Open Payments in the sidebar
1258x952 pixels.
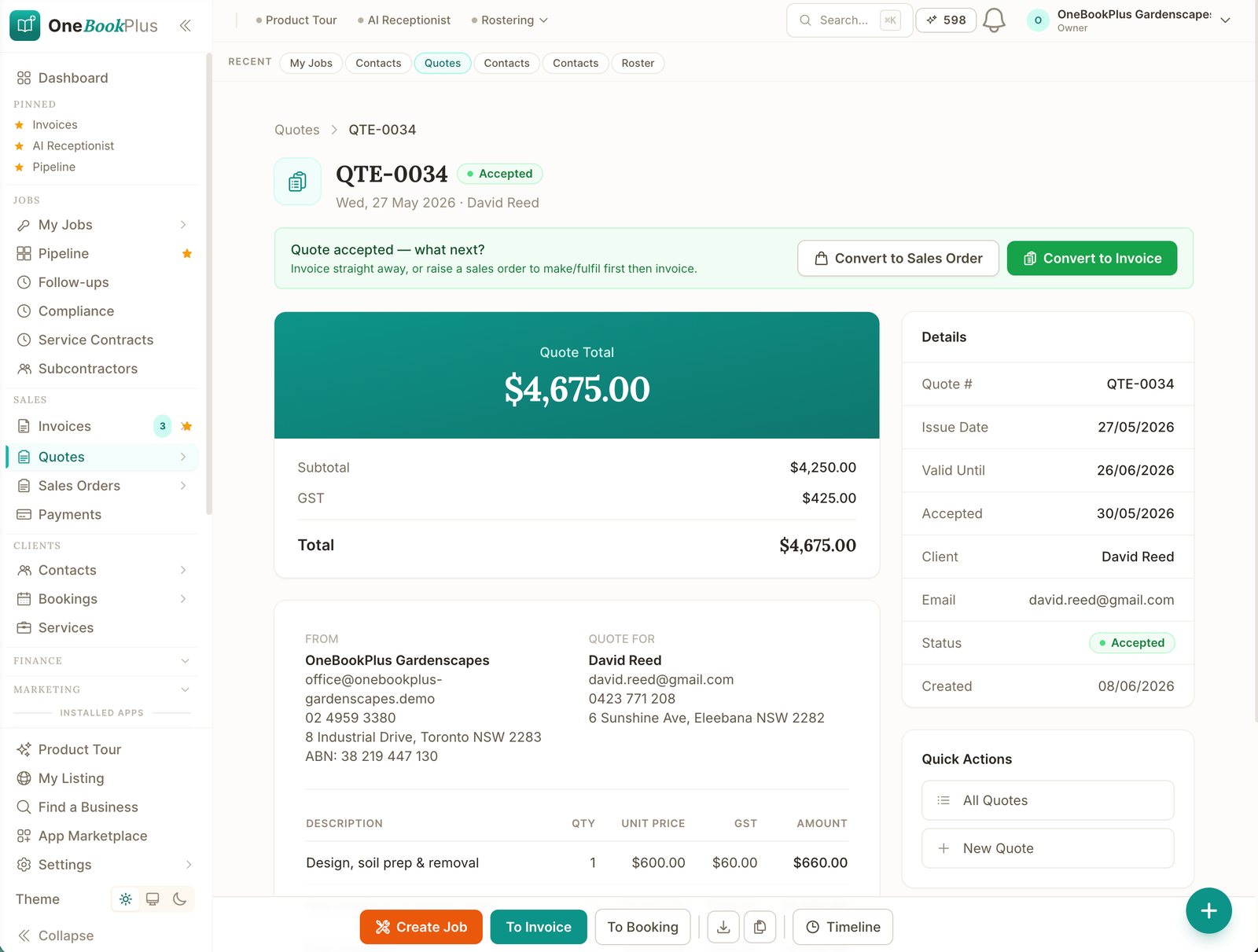(x=69, y=514)
